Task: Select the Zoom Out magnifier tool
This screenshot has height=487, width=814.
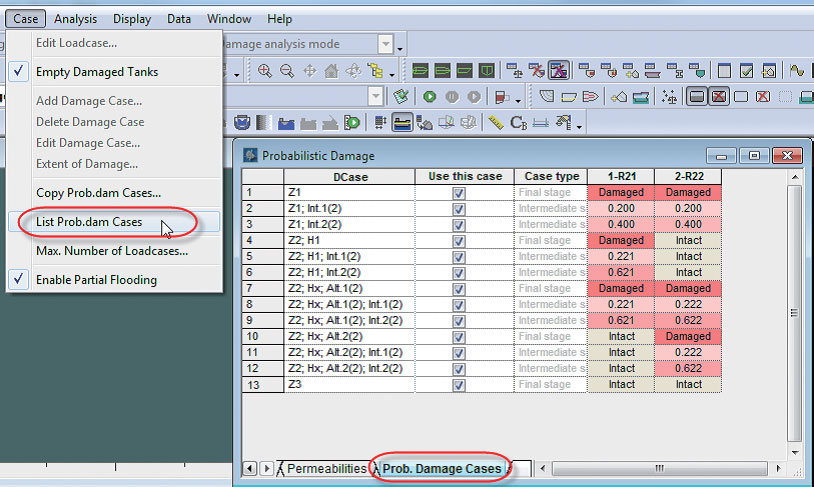Action: tap(287, 71)
